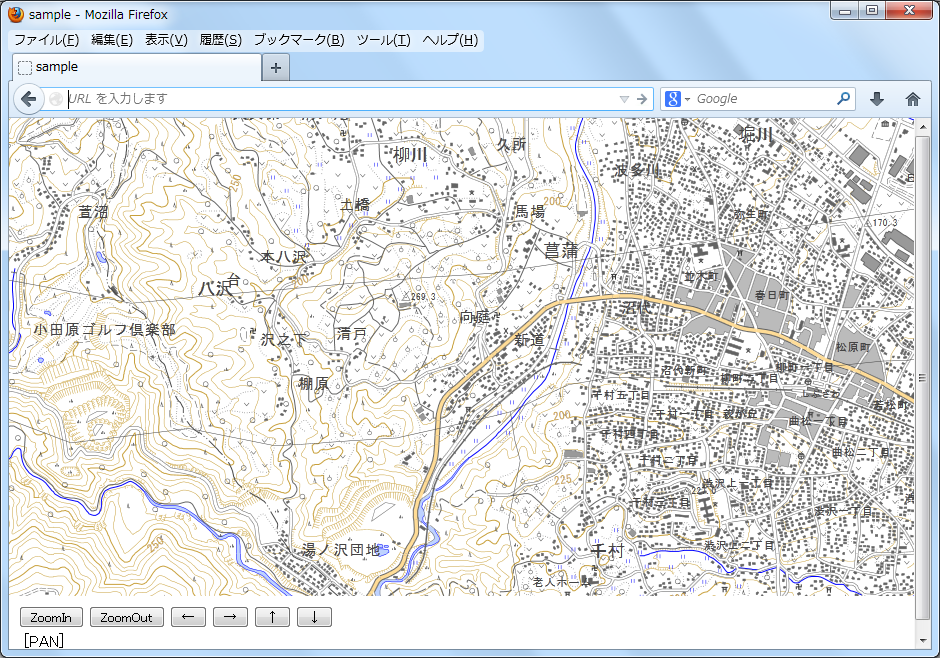Open the ファイル(F) menu

coord(46,40)
